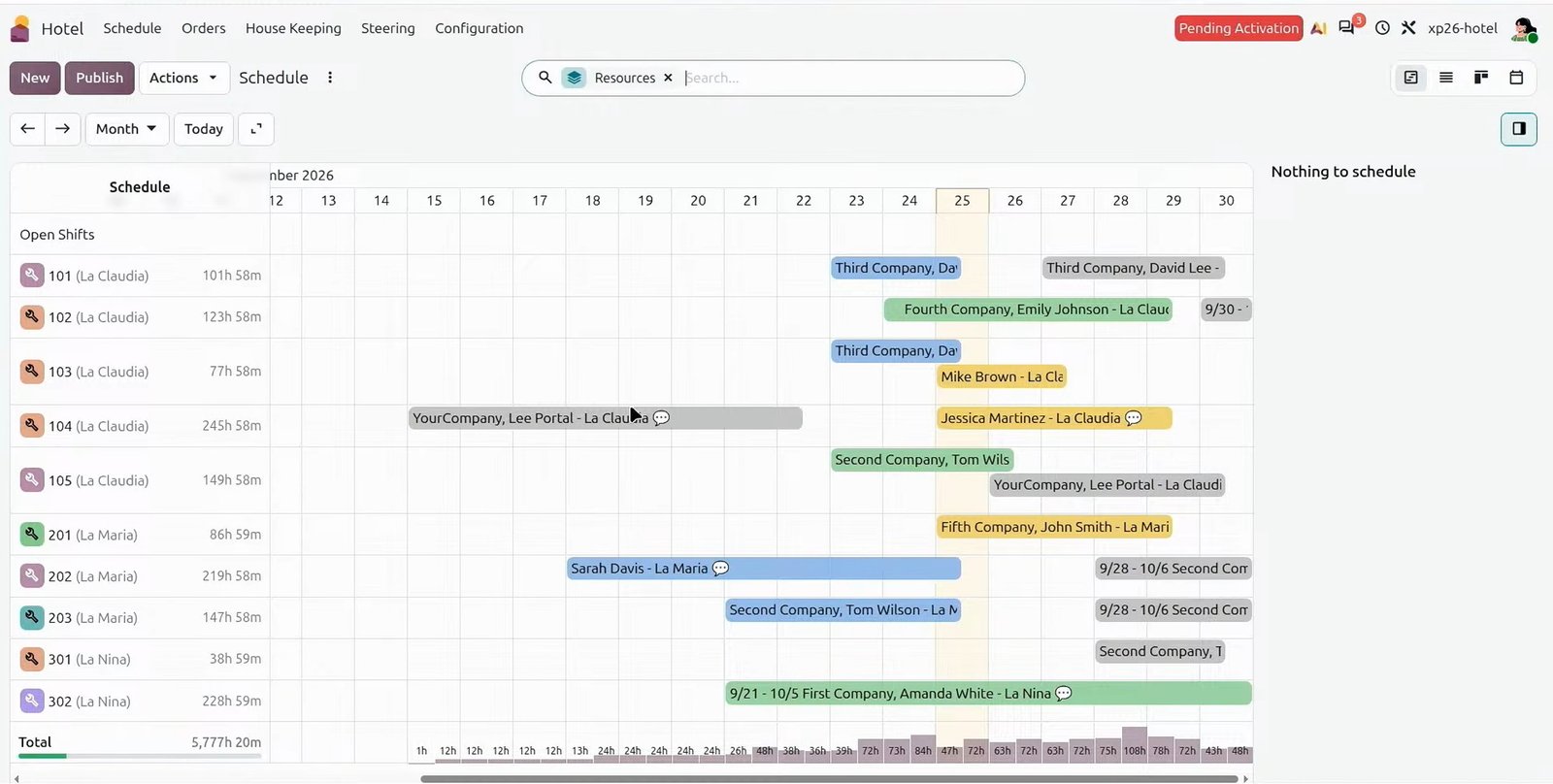
Task: Toggle the right side scheduling panel
Action: pyautogui.click(x=1519, y=129)
